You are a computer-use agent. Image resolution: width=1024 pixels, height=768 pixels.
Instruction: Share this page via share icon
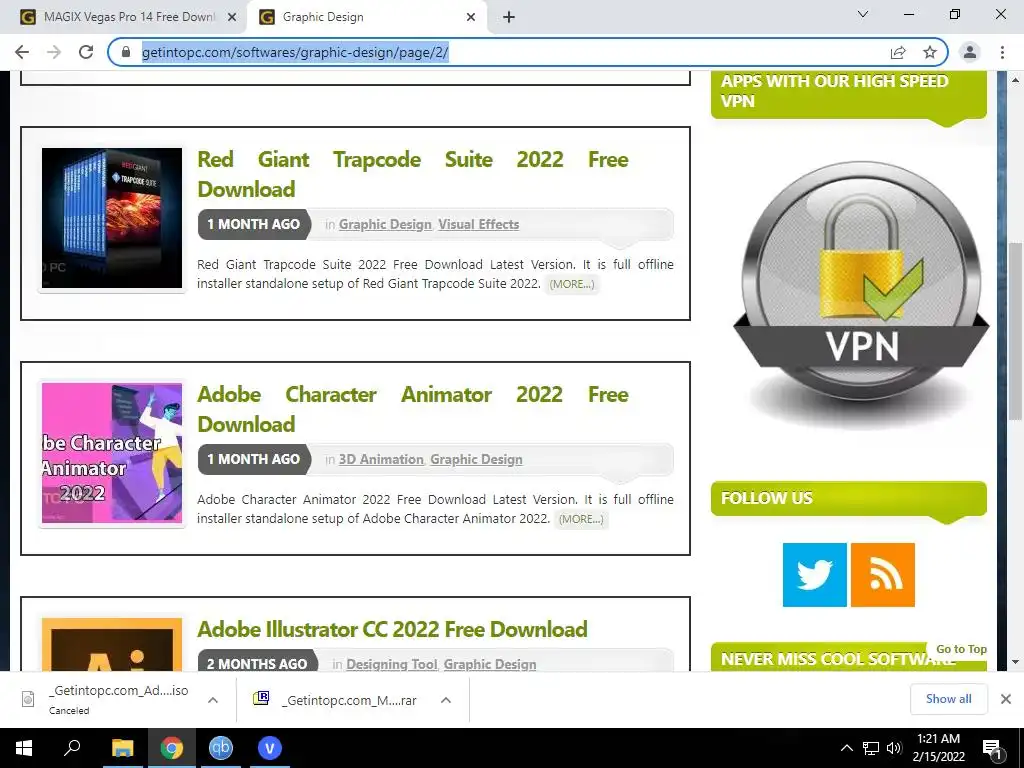[x=898, y=52]
